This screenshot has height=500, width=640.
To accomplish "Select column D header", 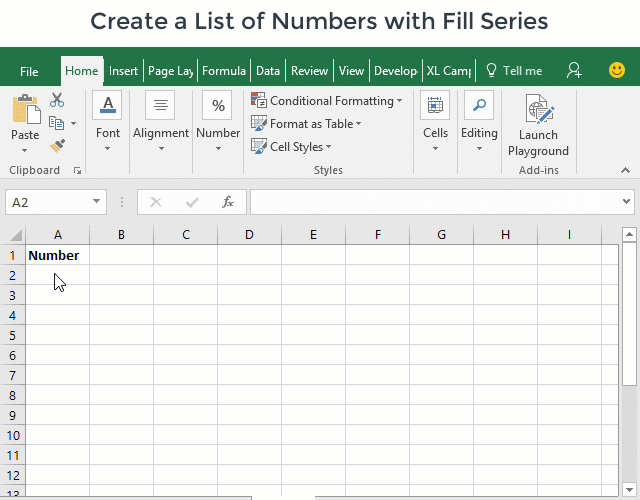I will click(x=249, y=235).
